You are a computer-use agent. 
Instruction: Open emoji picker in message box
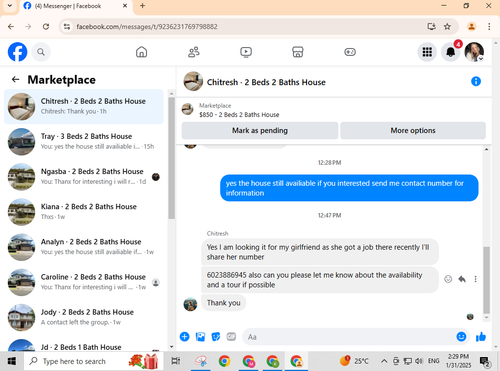point(461,337)
